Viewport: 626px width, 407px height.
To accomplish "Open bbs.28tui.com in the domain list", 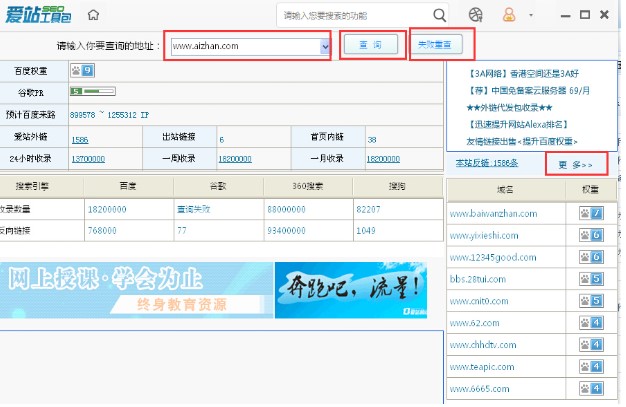I will 477,279.
